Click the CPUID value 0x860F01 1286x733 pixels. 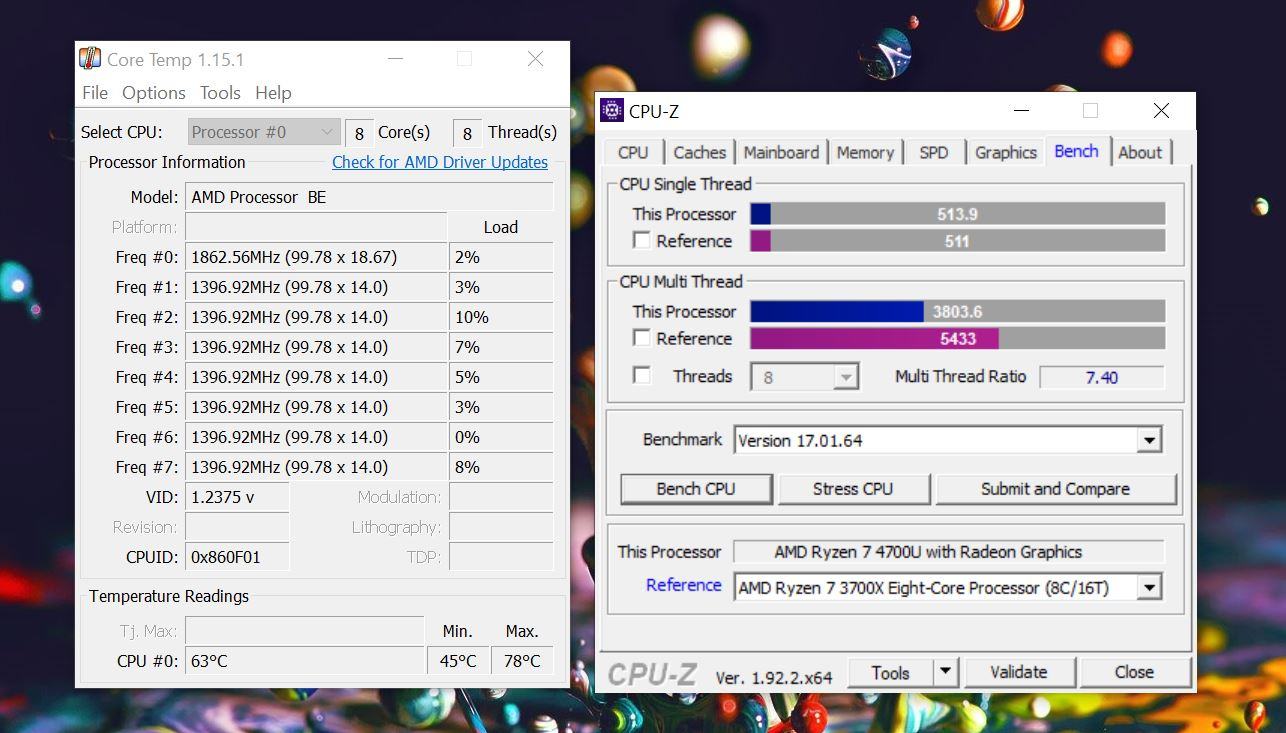coord(237,557)
